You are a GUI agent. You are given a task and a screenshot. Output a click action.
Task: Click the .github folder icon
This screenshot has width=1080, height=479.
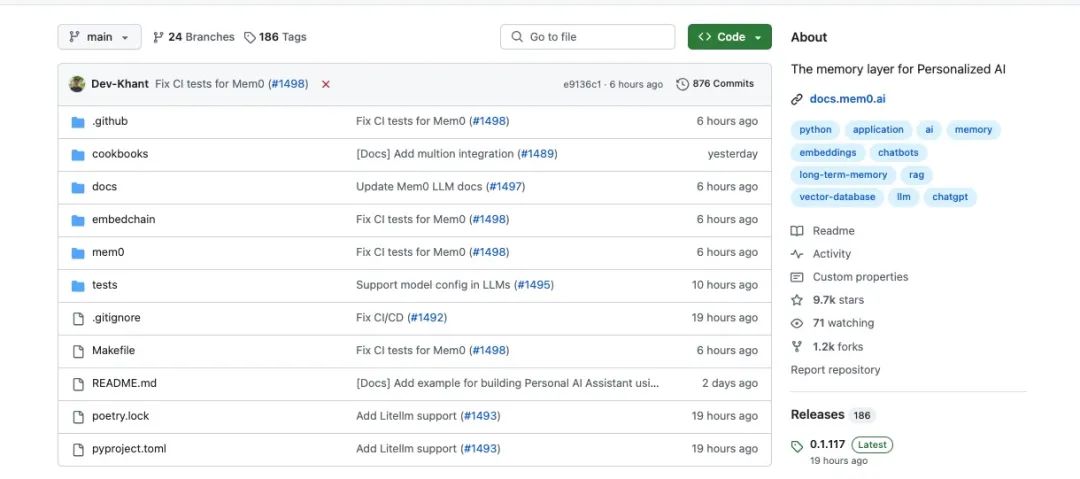coord(78,122)
